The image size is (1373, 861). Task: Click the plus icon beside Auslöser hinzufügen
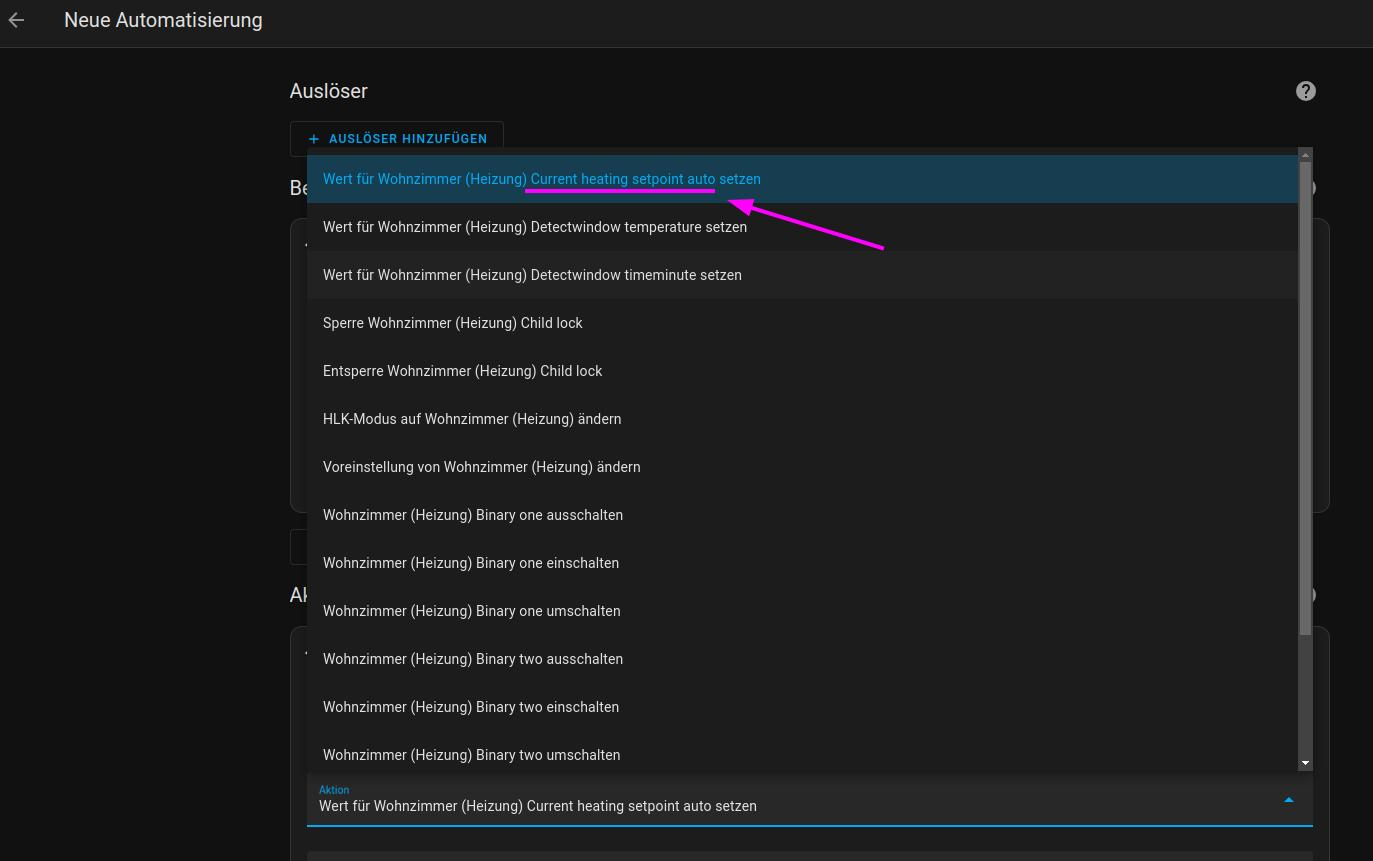click(x=313, y=138)
